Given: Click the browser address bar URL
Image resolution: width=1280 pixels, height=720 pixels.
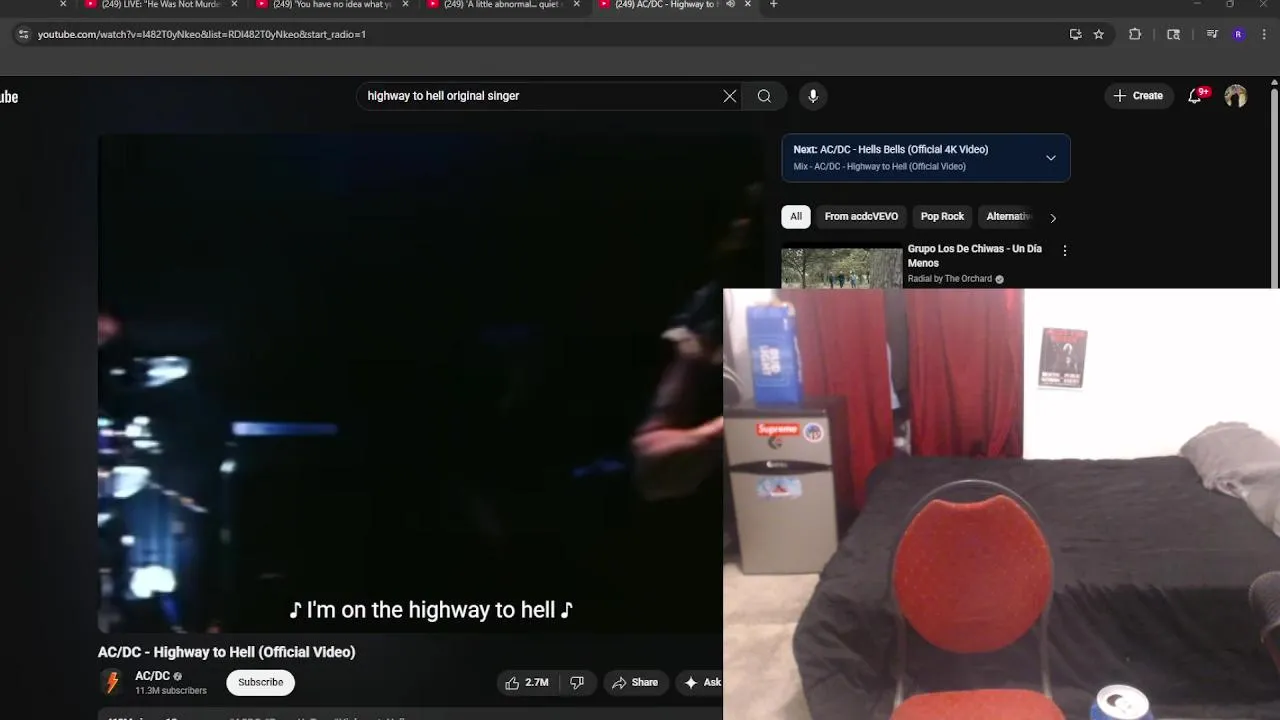Looking at the screenshot, I should tap(202, 34).
